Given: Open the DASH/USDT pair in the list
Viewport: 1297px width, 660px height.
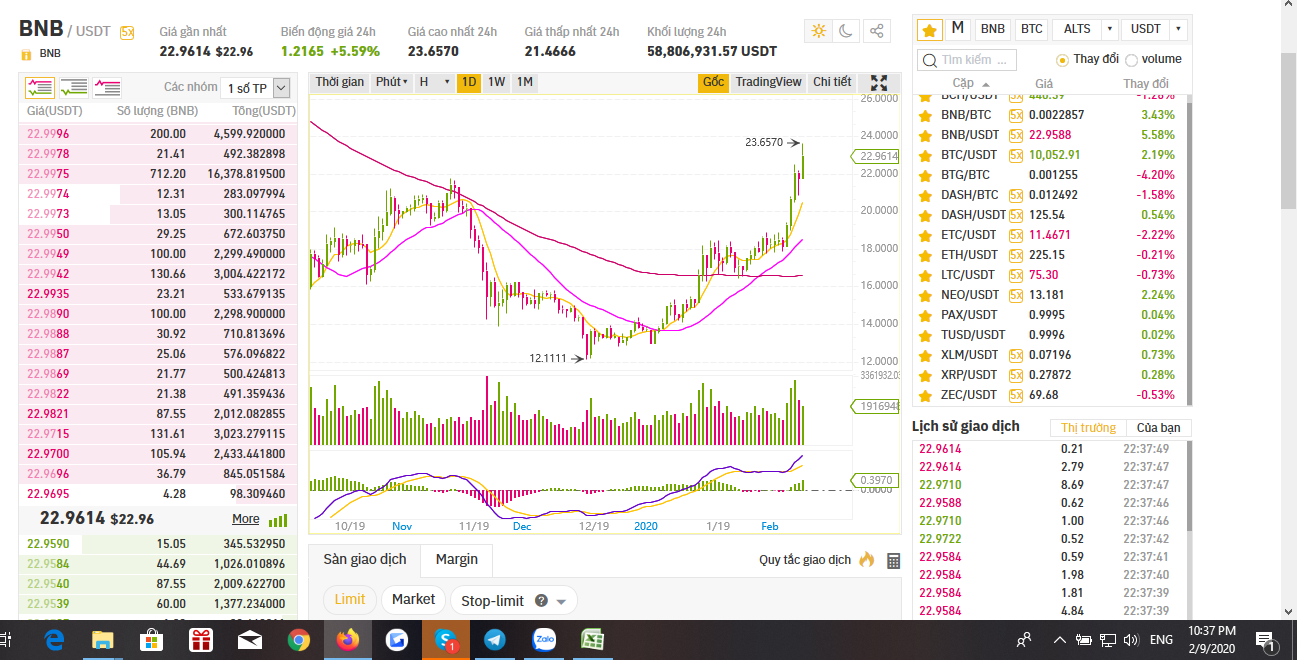Looking at the screenshot, I should point(973,215).
